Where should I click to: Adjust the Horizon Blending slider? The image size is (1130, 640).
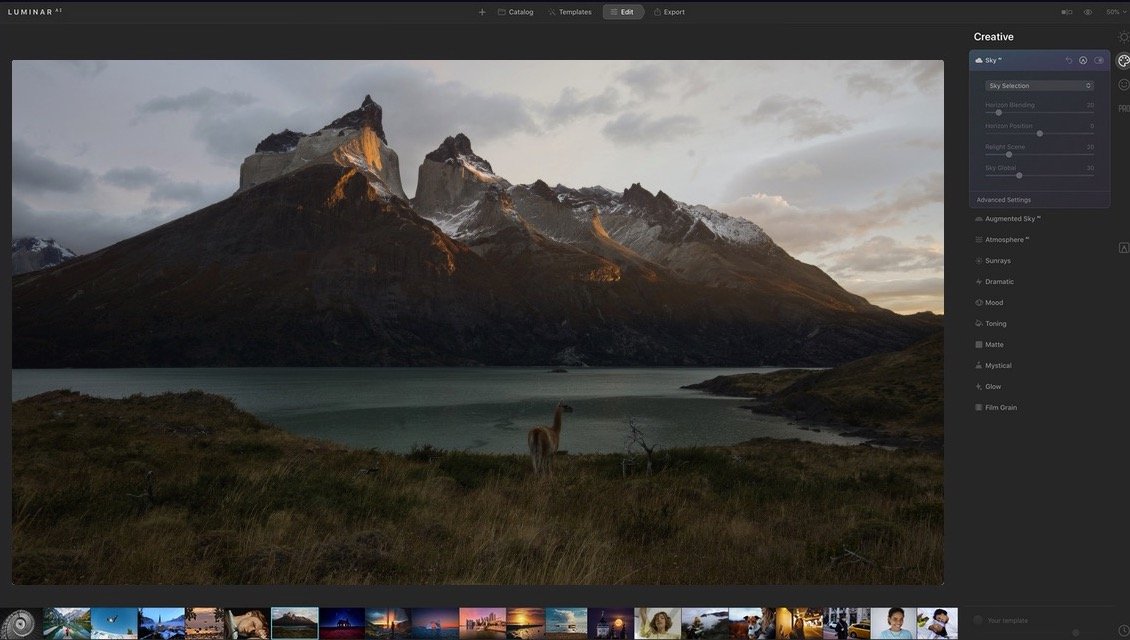click(999, 112)
